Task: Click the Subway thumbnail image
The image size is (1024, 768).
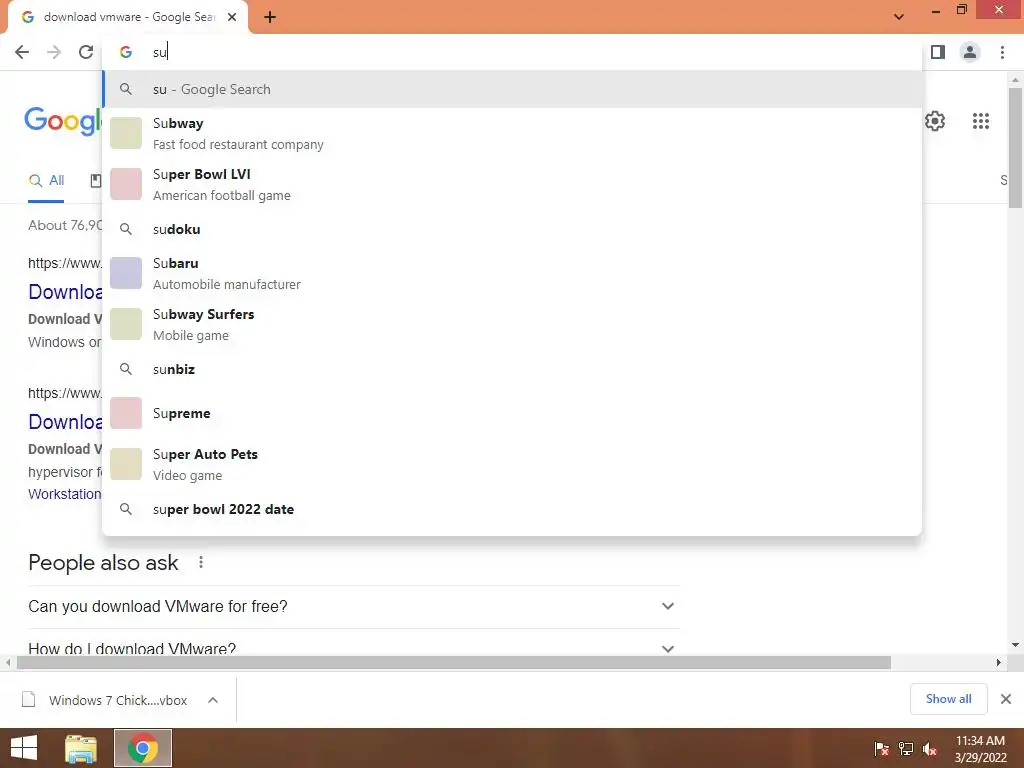Action: click(x=126, y=133)
